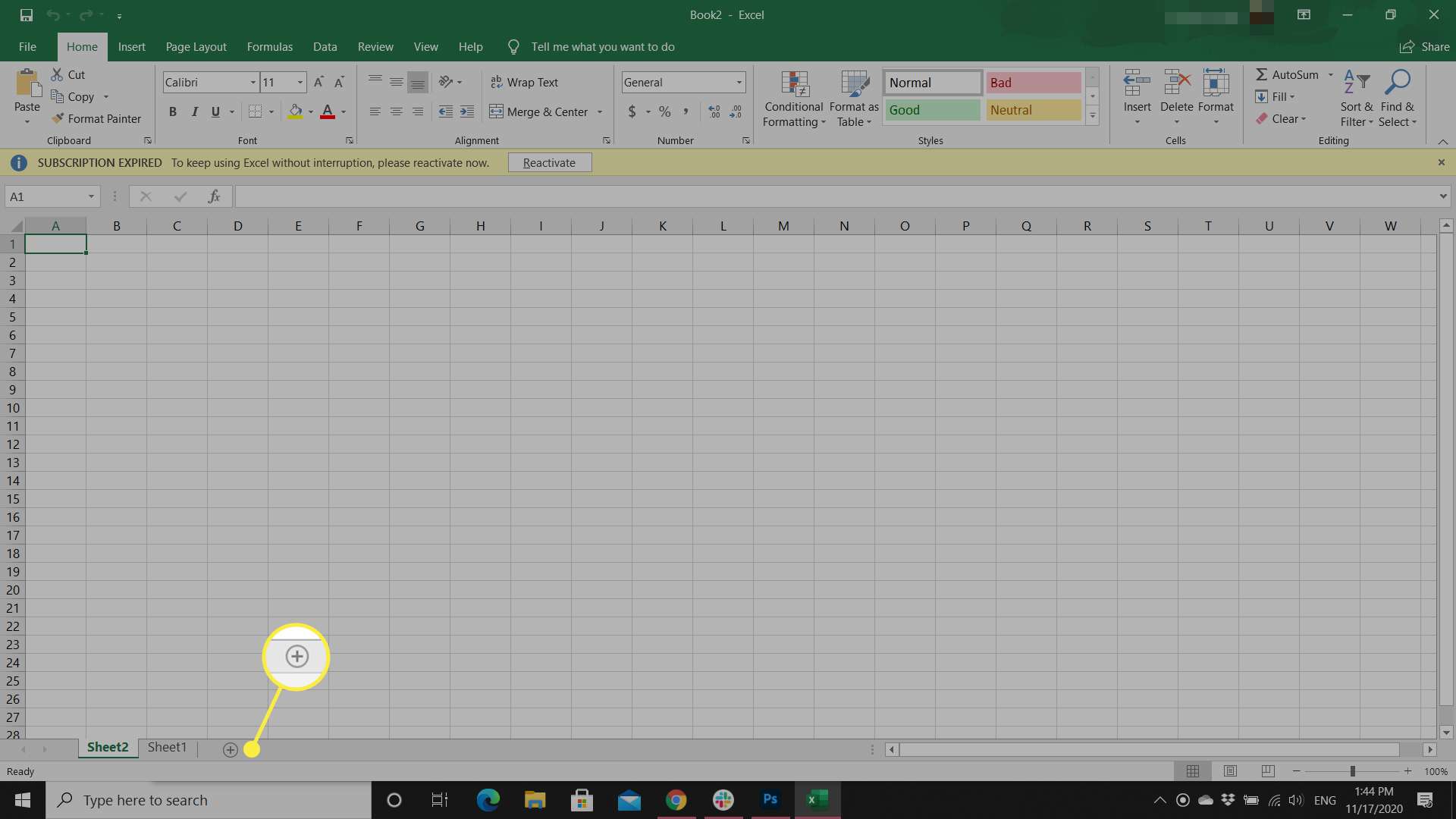Image resolution: width=1456 pixels, height=819 pixels.
Task: Click the Sheet2 tab label
Action: point(107,748)
